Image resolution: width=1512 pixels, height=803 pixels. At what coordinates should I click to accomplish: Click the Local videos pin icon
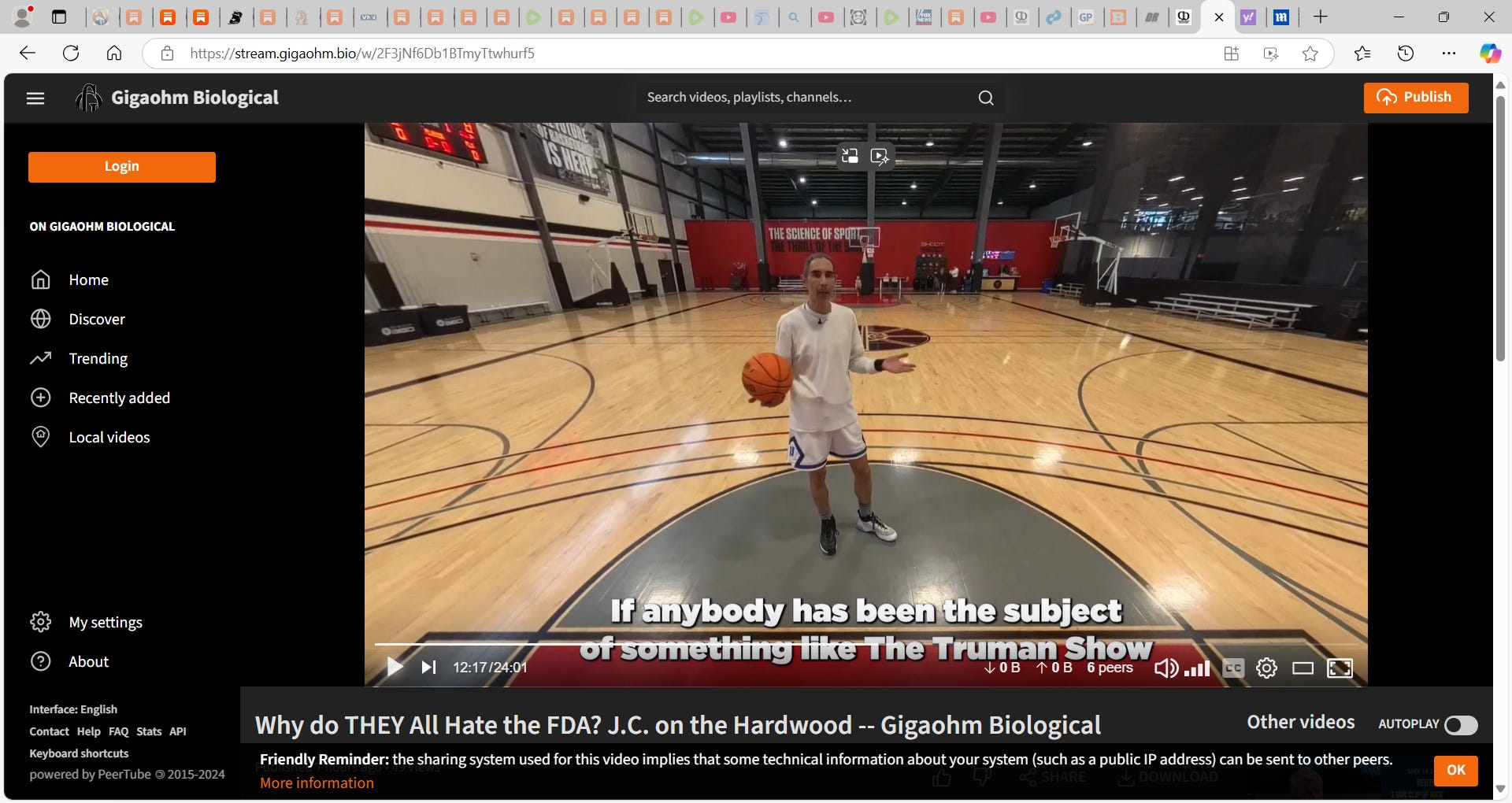click(x=40, y=437)
